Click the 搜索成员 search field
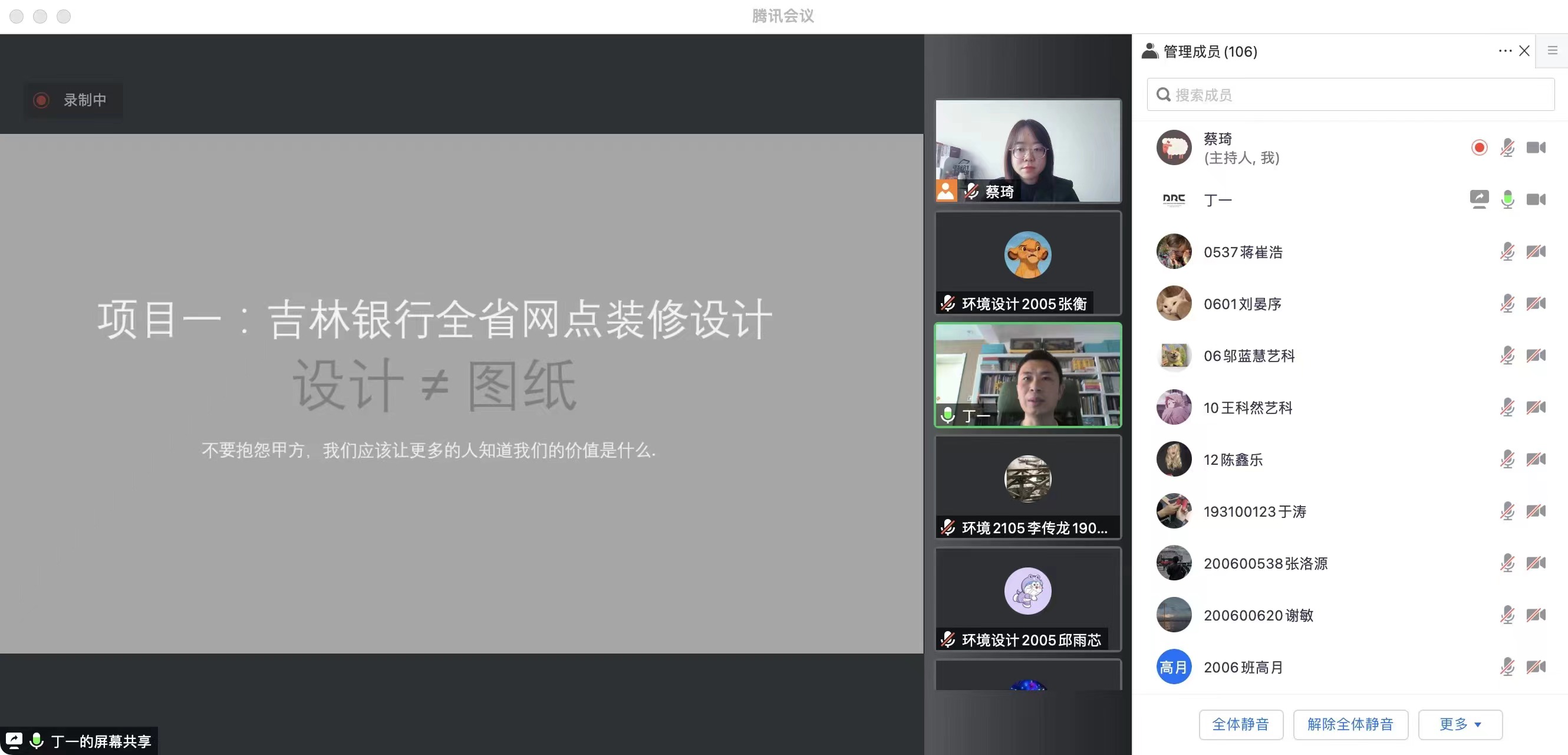 point(1350,95)
